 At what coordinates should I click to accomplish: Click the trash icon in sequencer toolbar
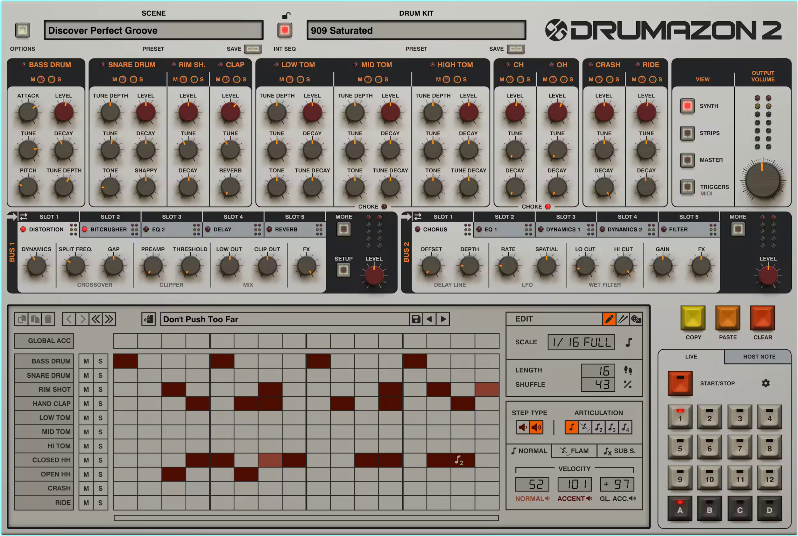click(x=48, y=319)
